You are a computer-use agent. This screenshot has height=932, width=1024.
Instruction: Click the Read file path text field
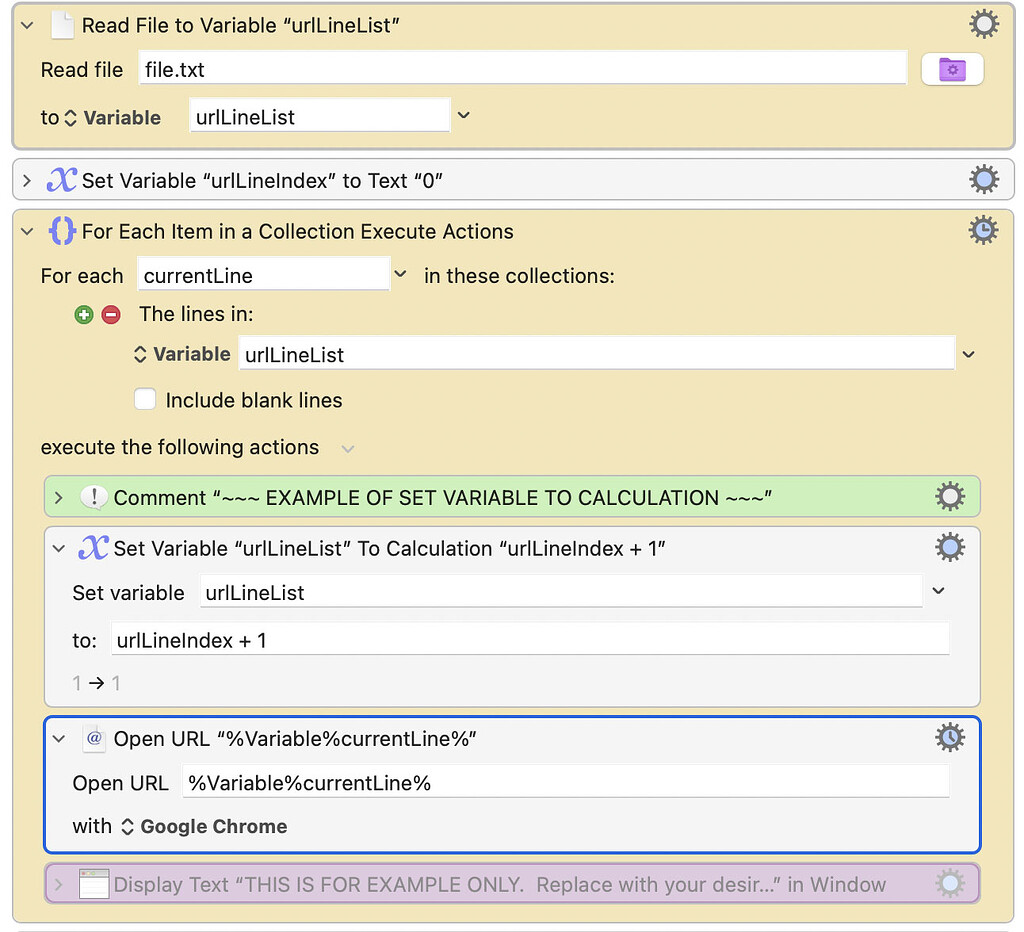coord(520,70)
